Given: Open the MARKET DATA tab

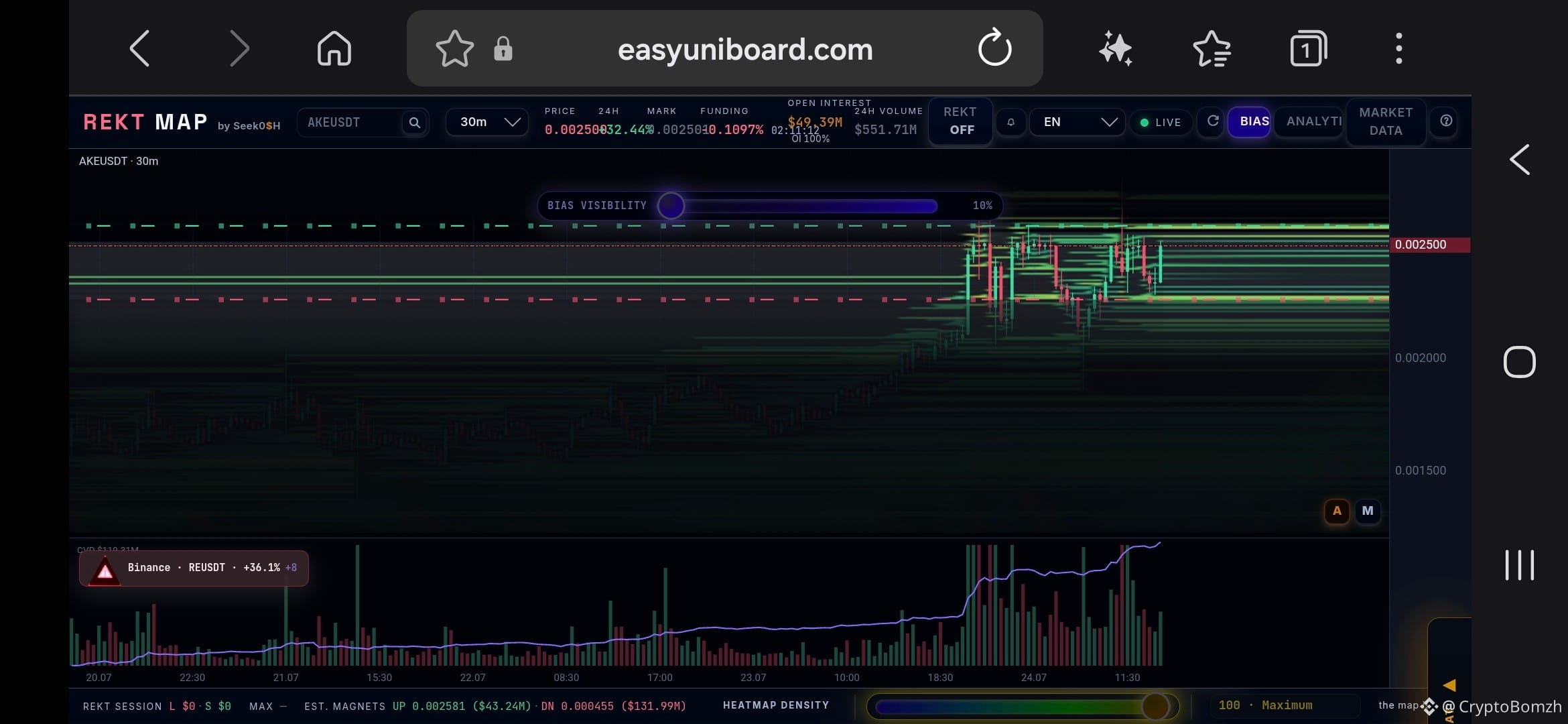Looking at the screenshot, I should [1386, 121].
